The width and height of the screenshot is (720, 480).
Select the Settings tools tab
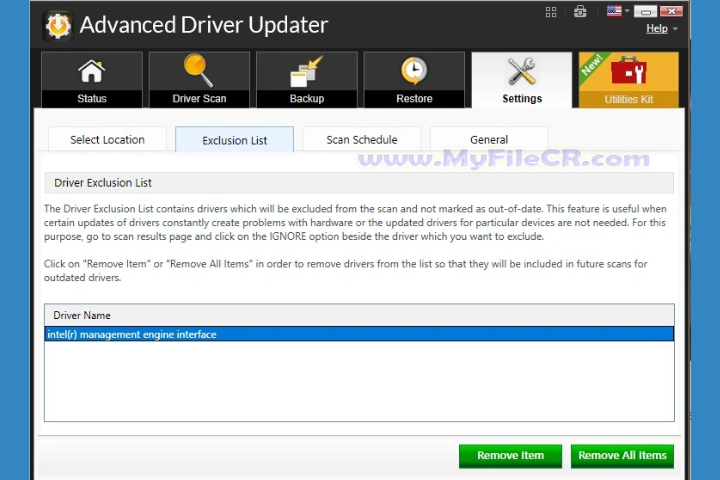522,80
